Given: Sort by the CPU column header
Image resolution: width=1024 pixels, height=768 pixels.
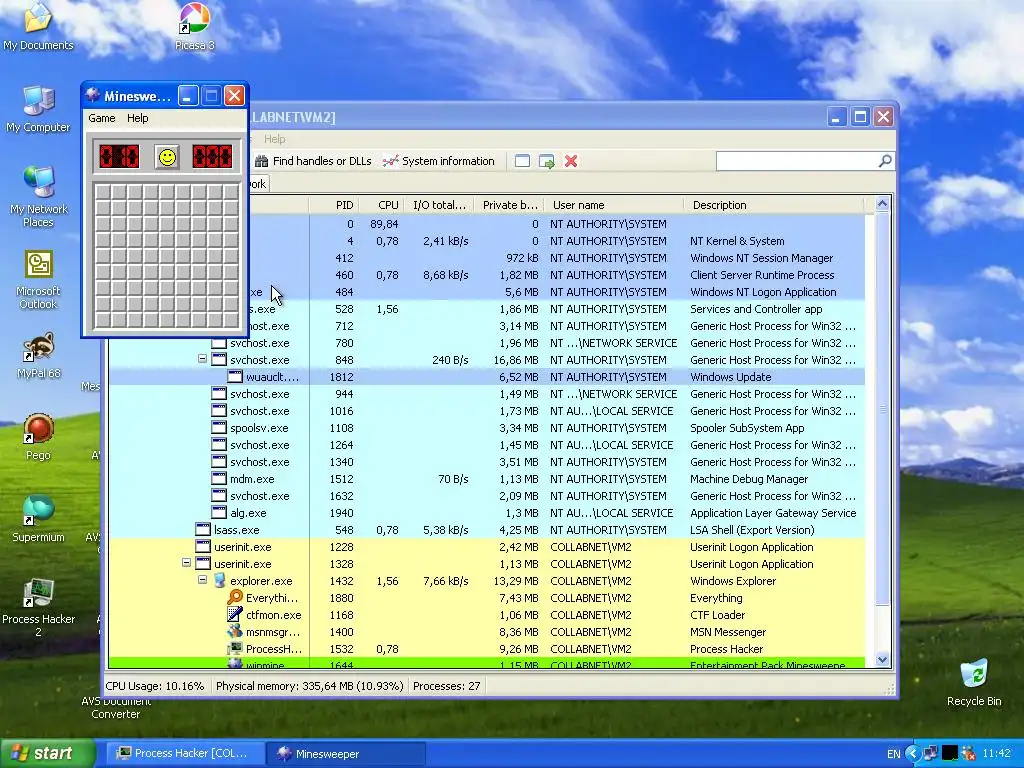Looking at the screenshot, I should 381,205.
